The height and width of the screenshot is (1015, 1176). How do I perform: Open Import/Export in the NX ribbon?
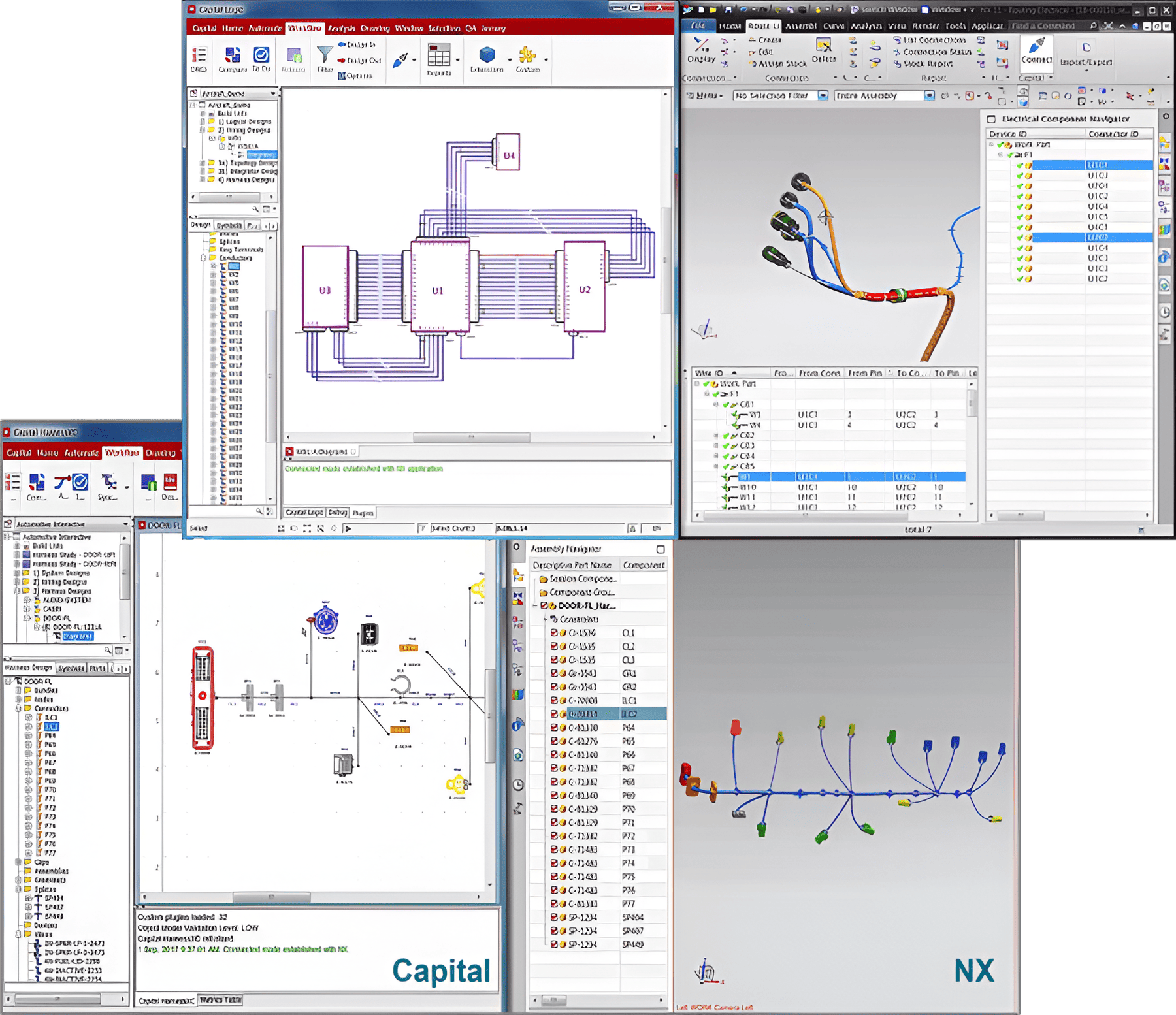click(1086, 54)
